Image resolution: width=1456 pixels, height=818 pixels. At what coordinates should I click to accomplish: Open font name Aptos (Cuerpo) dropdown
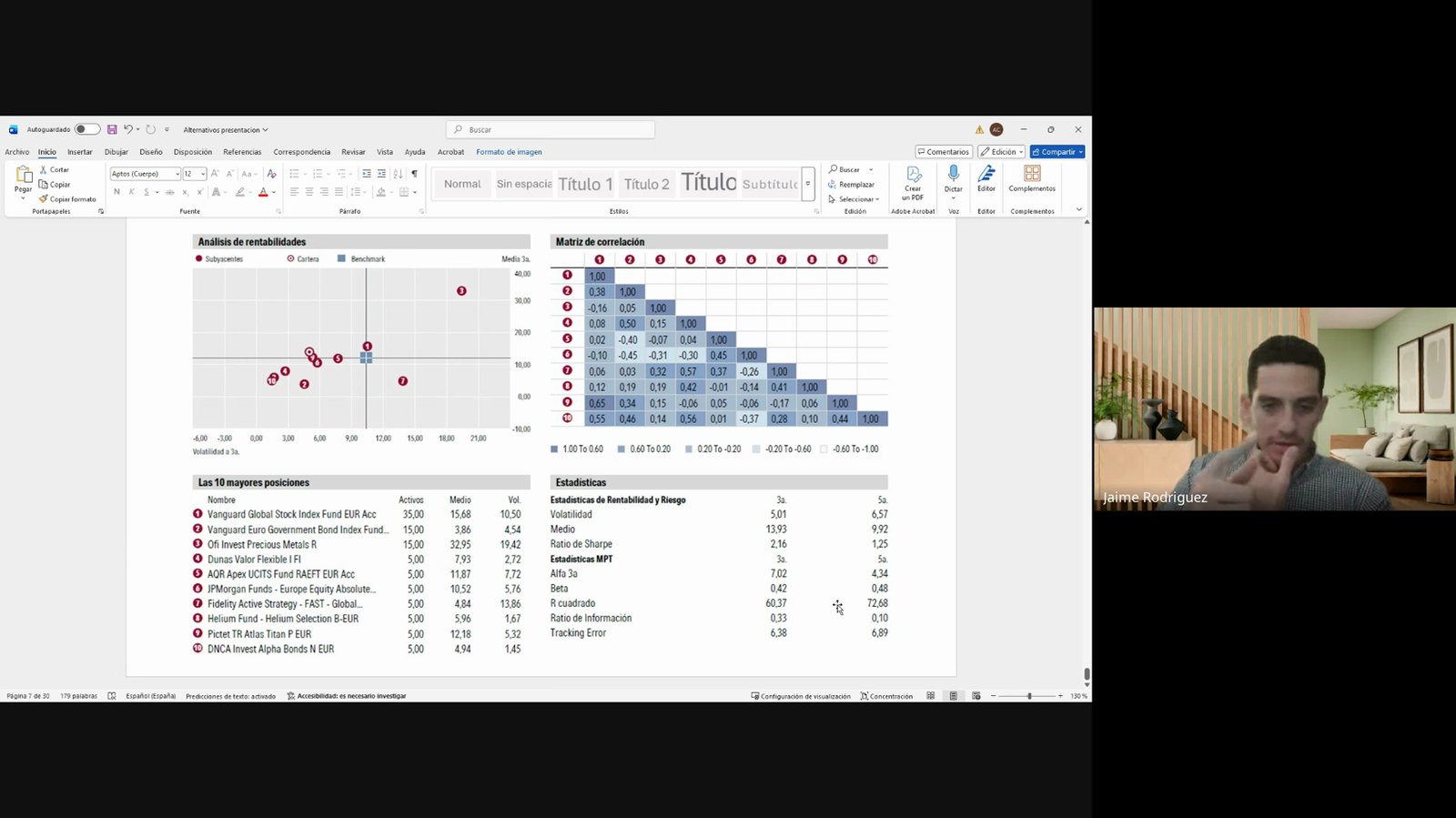point(177,174)
